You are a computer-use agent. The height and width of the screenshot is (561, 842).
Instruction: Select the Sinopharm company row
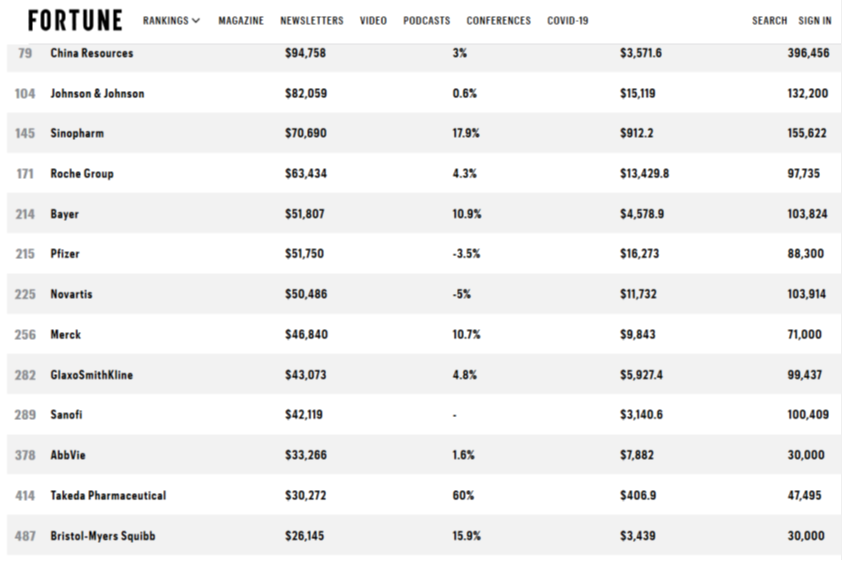pyautogui.click(x=424, y=133)
